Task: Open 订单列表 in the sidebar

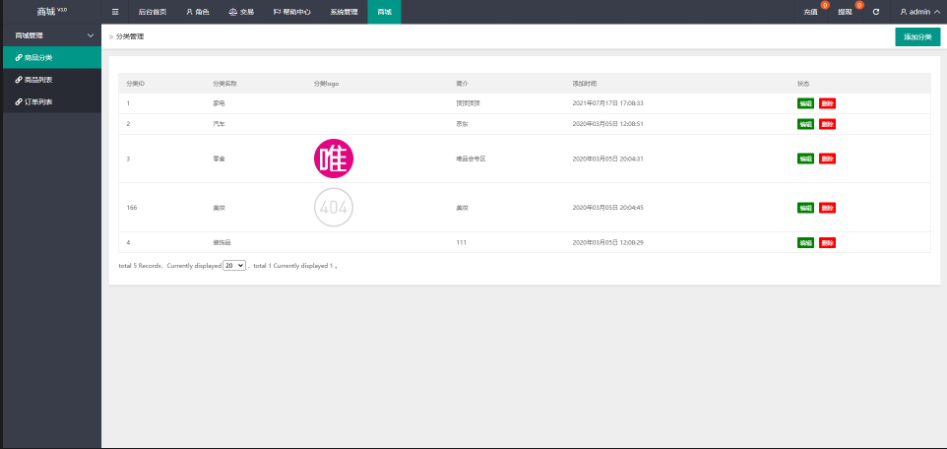Action: tap(51, 102)
